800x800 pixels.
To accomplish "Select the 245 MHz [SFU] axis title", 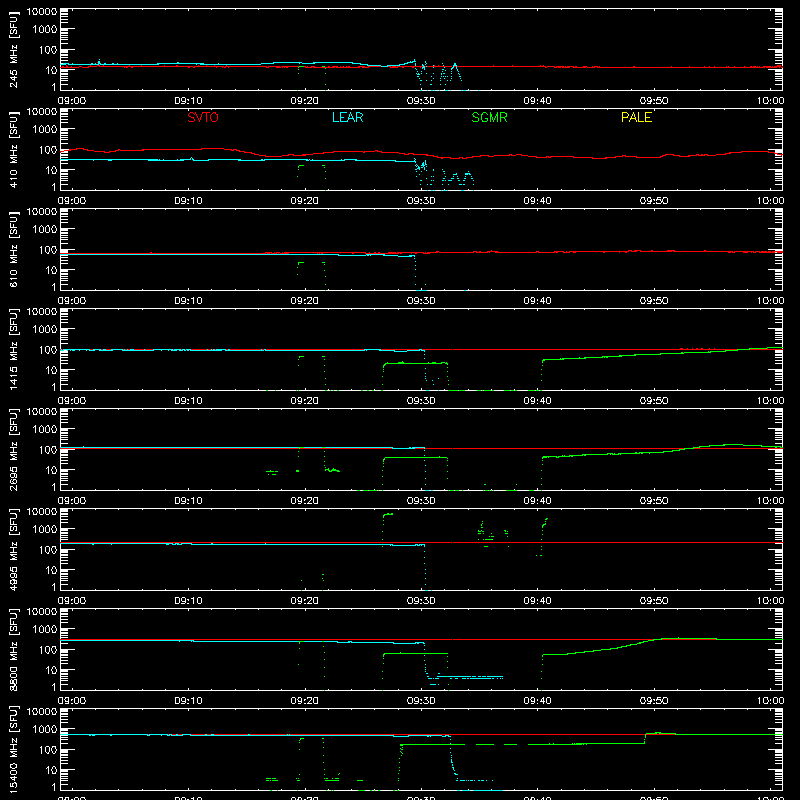I will tap(14, 49).
